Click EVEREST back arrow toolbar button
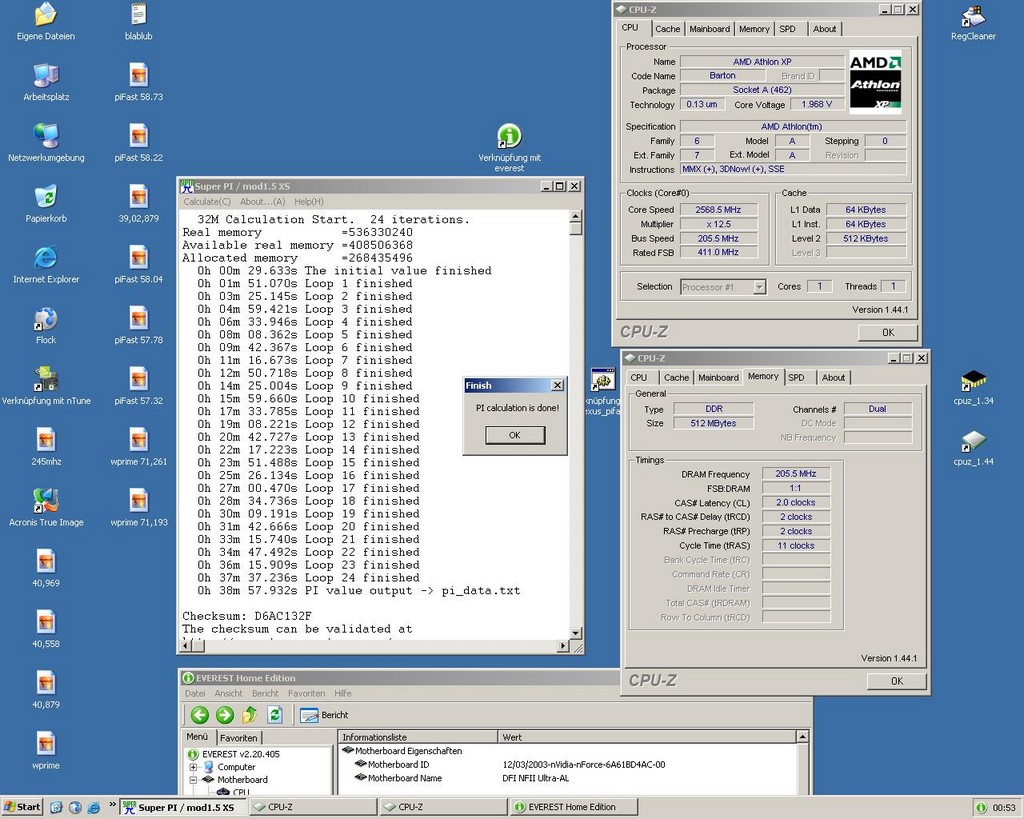The image size is (1024, 819). pyautogui.click(x=200, y=715)
